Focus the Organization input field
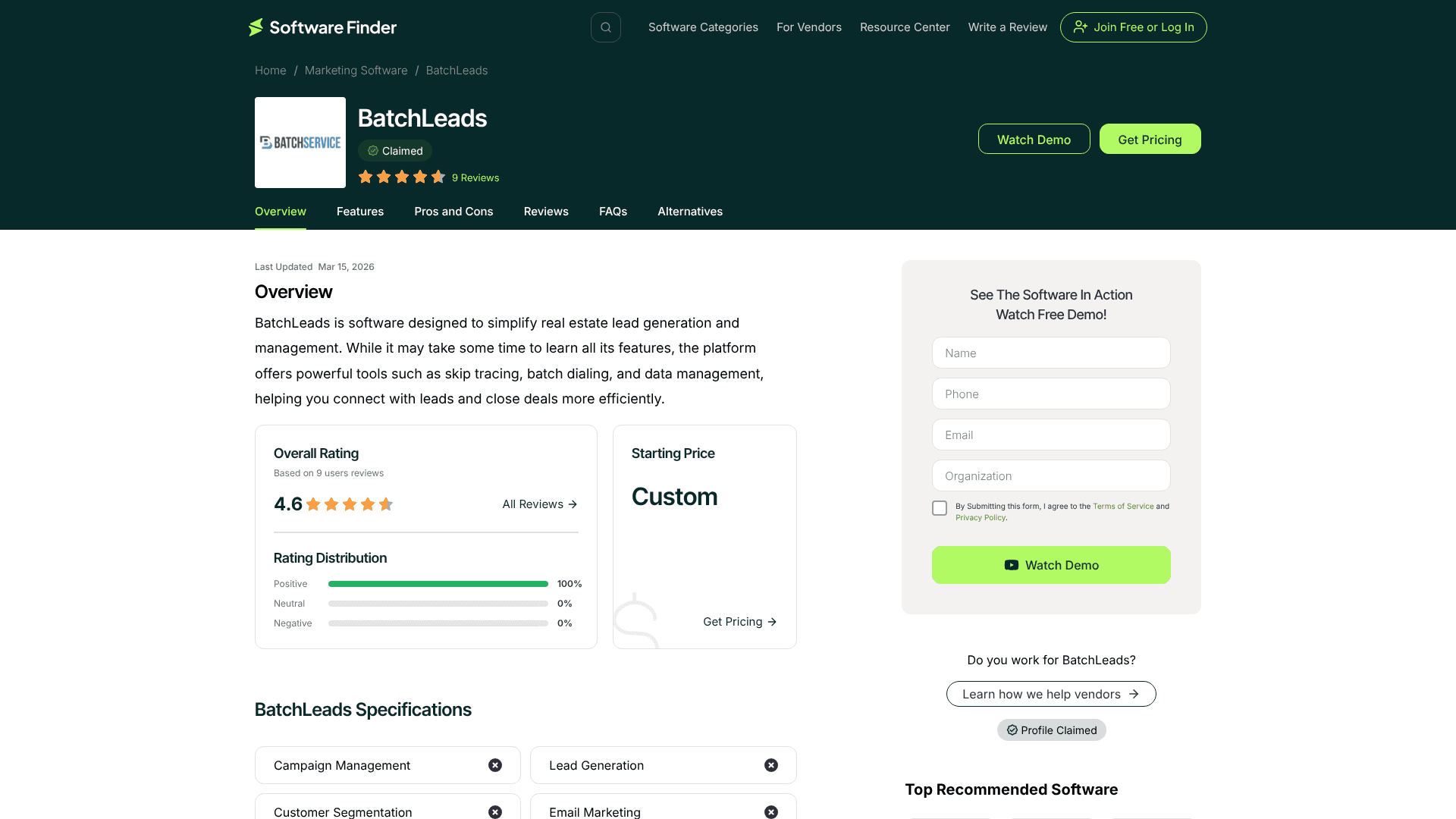 click(1051, 475)
